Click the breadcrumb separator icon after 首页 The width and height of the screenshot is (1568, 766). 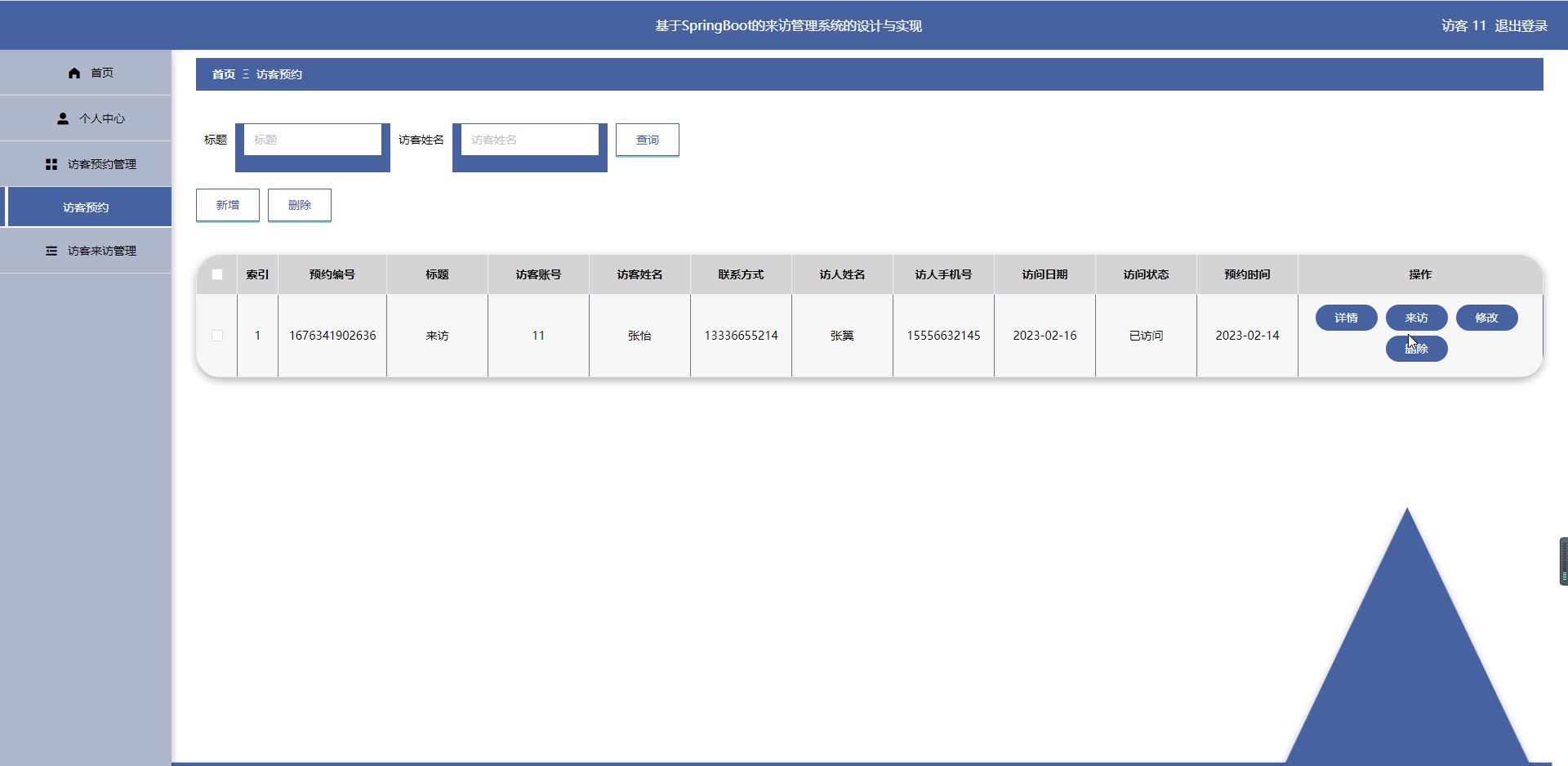click(x=246, y=74)
